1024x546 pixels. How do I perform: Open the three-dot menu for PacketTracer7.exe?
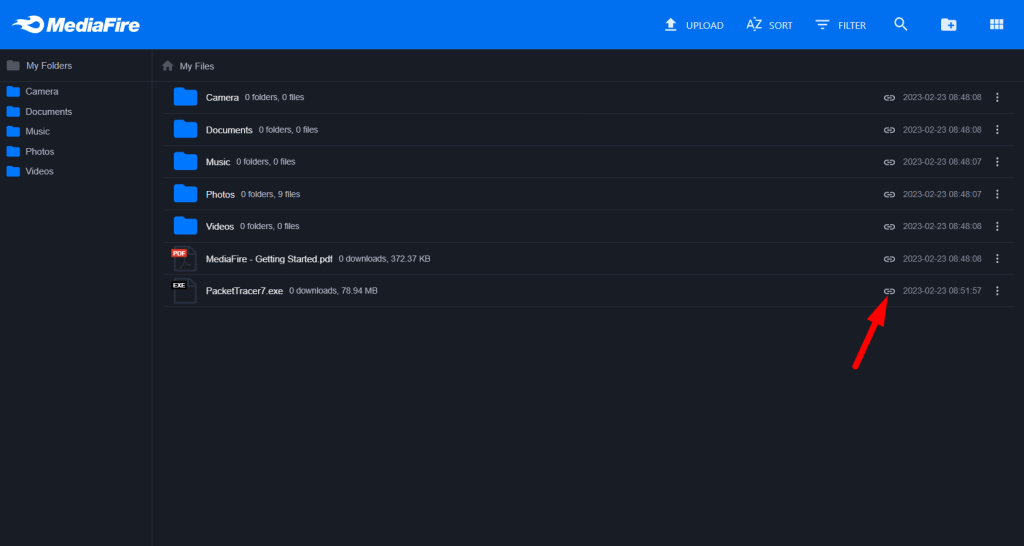click(997, 291)
